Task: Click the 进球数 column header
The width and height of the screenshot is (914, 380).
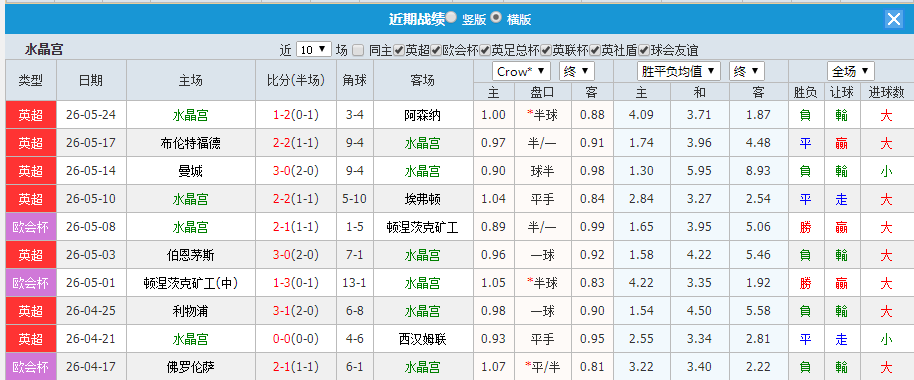Action: coord(886,92)
